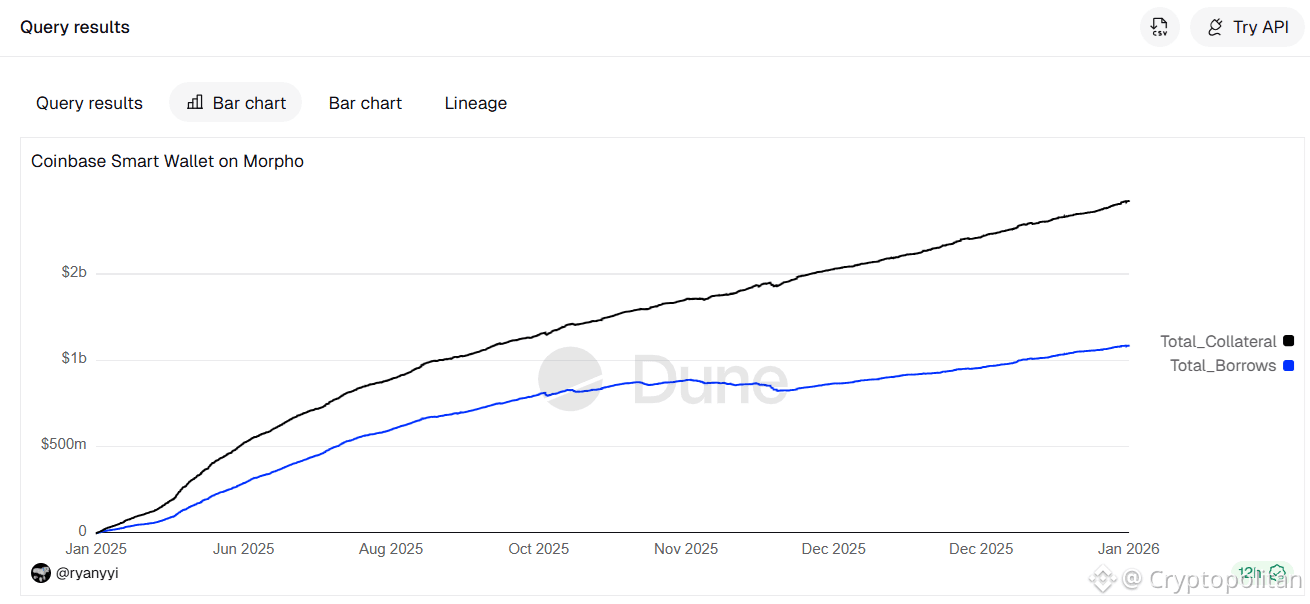Viewport: 1310px width, 604px height.
Task: Open the Lineage tab
Action: coord(476,103)
